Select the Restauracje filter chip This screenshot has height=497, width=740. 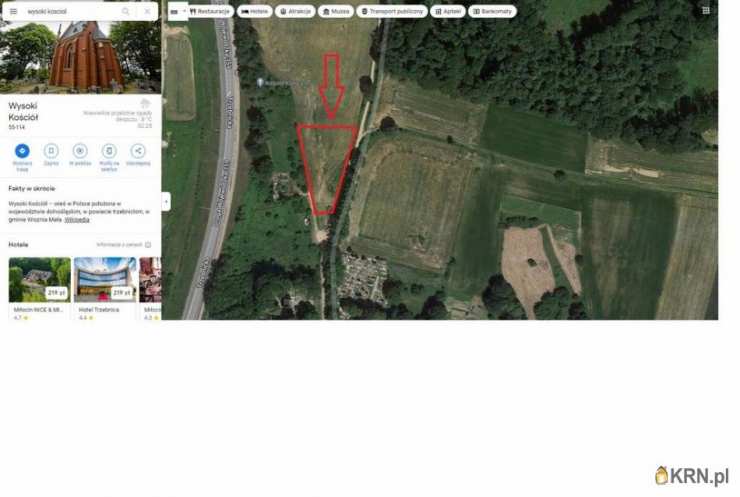[210, 11]
